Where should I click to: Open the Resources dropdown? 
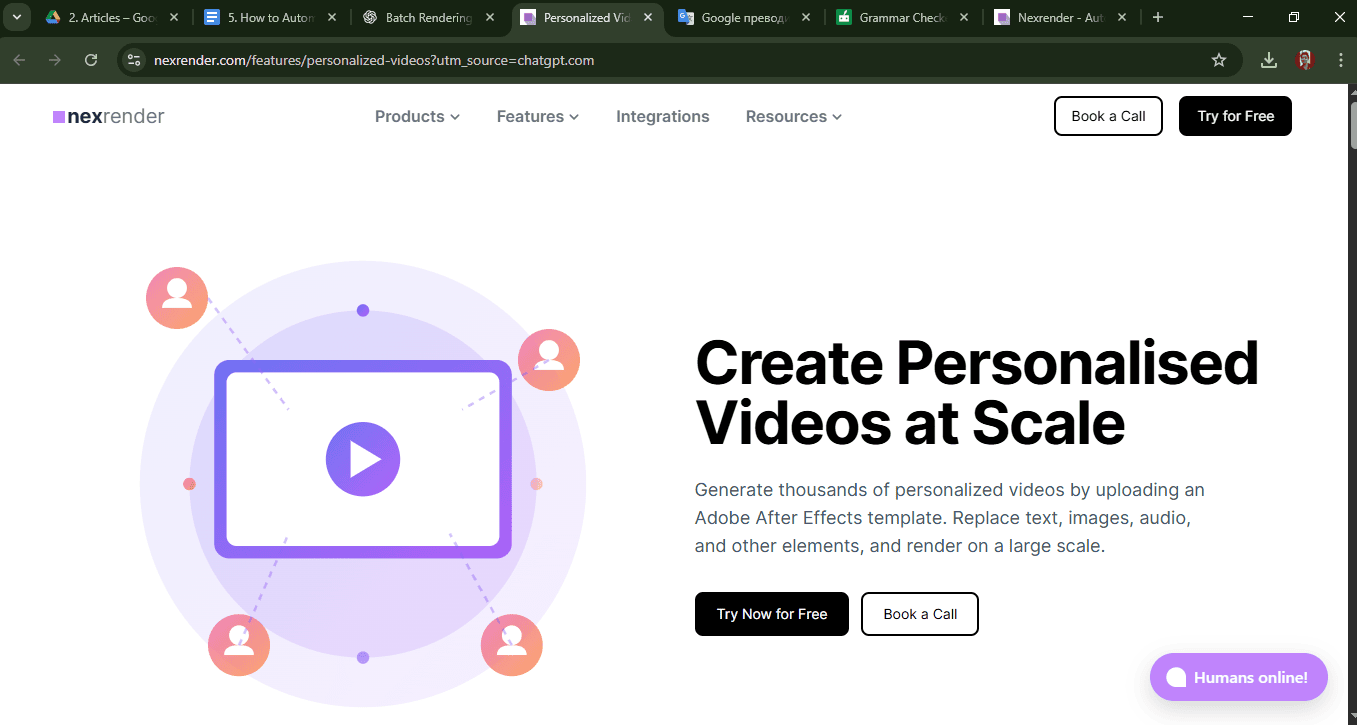coord(793,116)
